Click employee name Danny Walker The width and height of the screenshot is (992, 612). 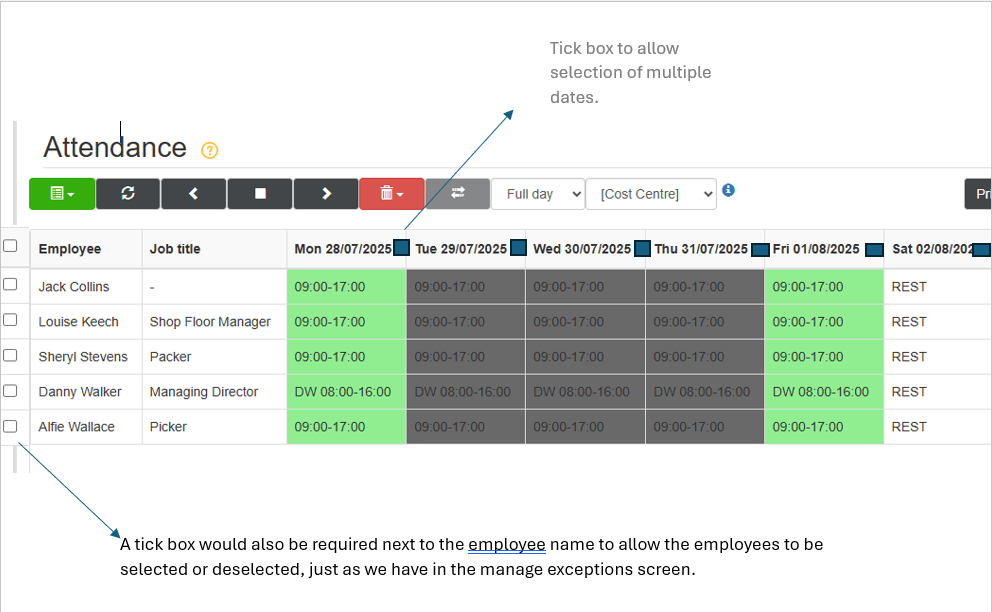[x=80, y=392]
